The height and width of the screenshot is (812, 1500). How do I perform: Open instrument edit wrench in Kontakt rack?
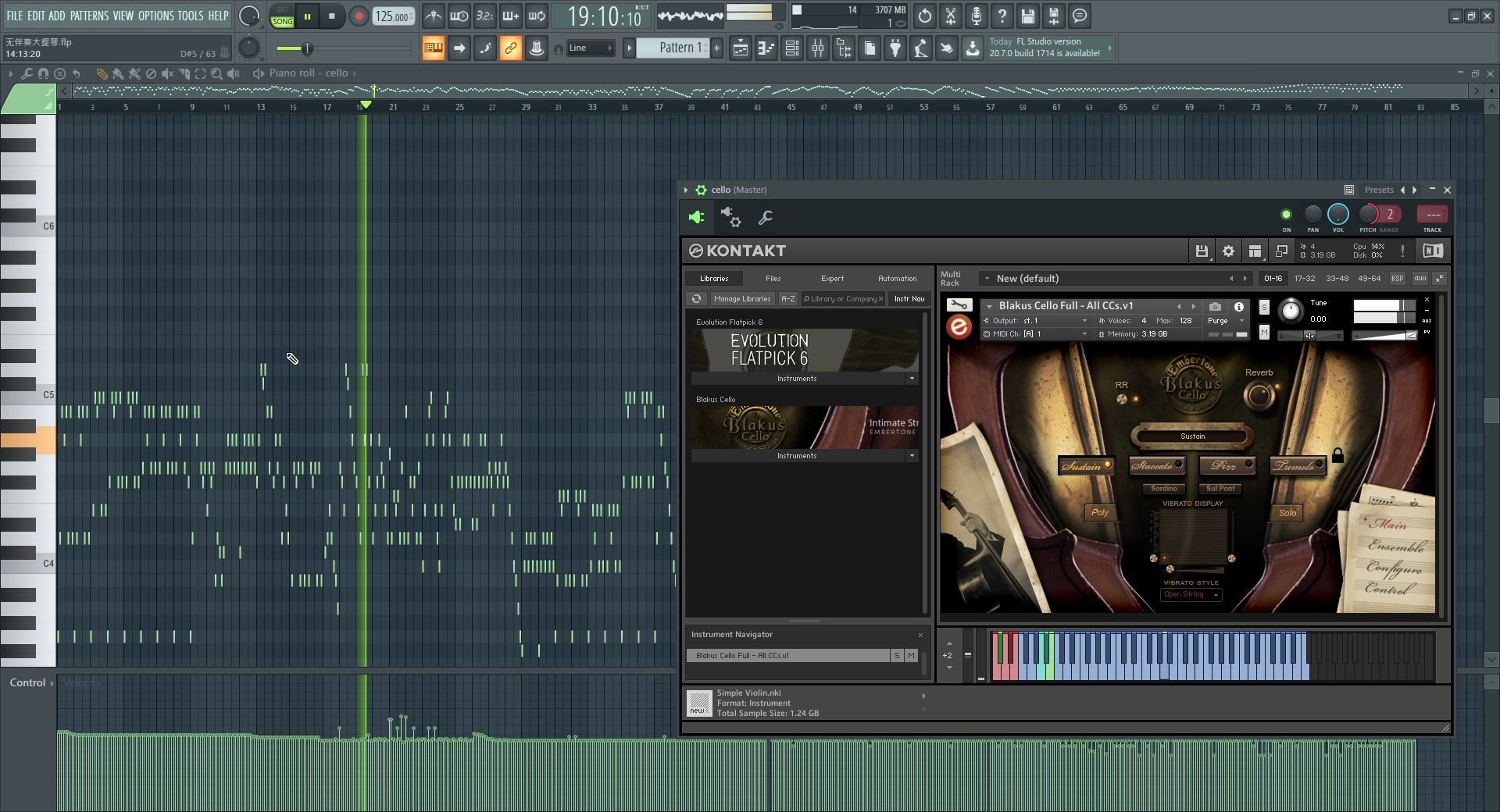[x=959, y=305]
